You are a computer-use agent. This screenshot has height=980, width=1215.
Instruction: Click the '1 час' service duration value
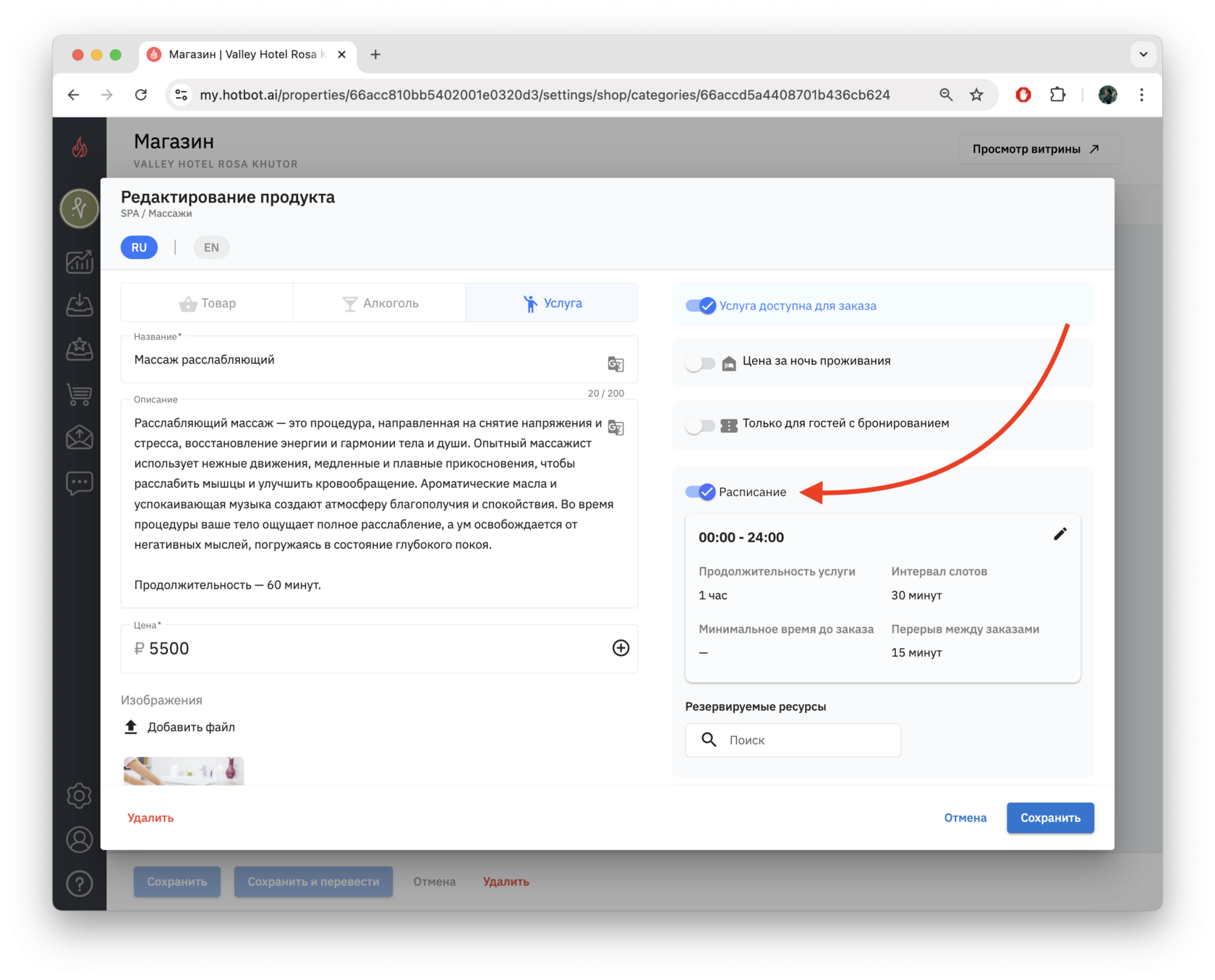(713, 595)
